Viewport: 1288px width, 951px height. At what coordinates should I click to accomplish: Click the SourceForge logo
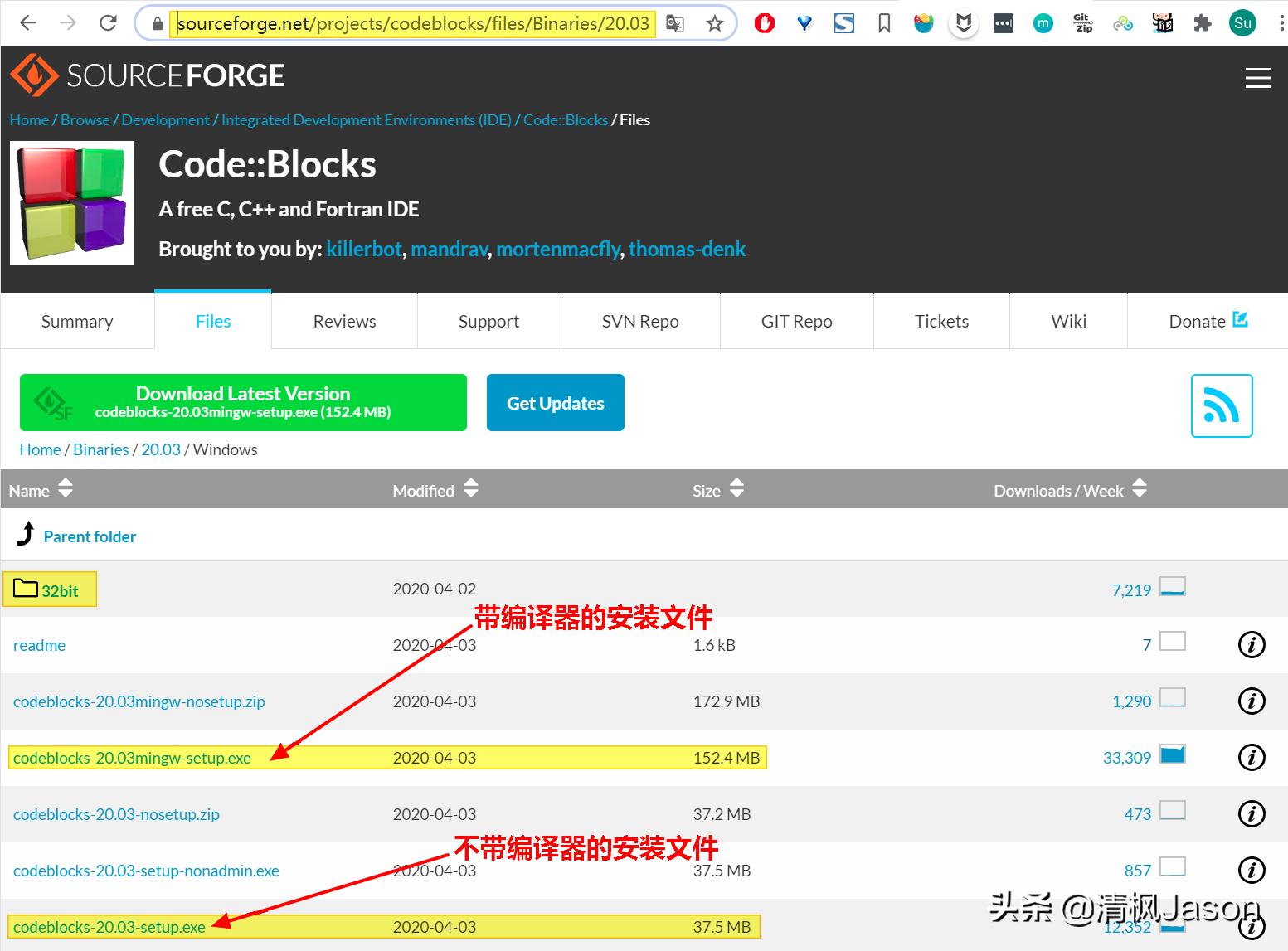[148, 75]
